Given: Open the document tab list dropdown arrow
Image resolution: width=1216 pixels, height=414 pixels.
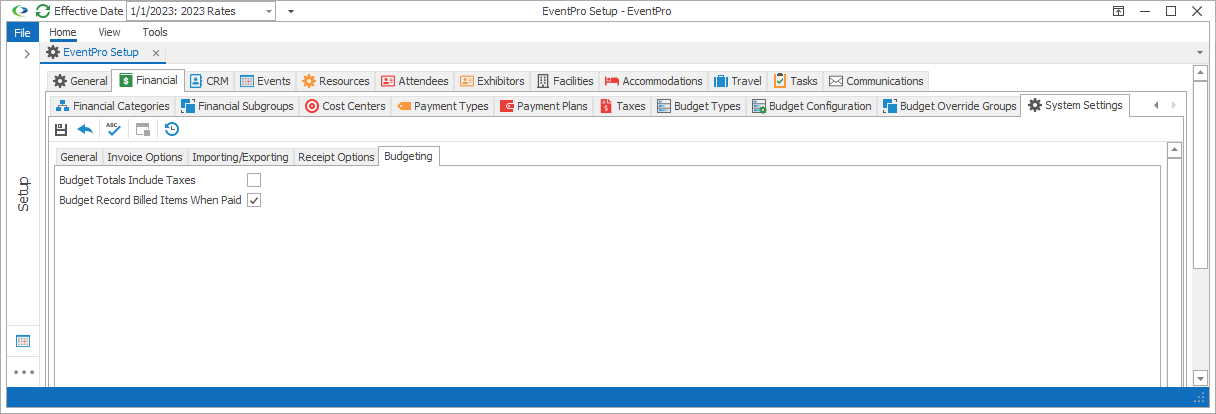Looking at the screenshot, I should coord(1200,52).
